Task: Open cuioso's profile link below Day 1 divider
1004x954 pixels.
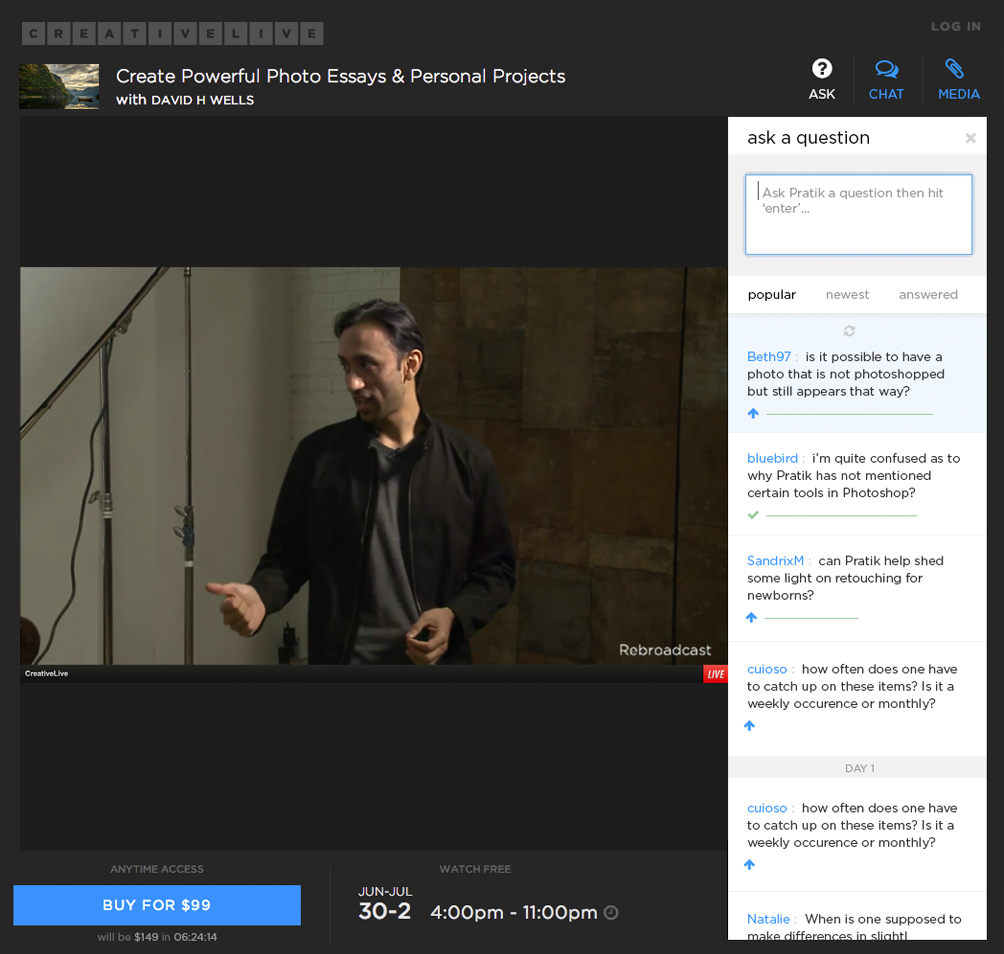Action: [x=767, y=808]
